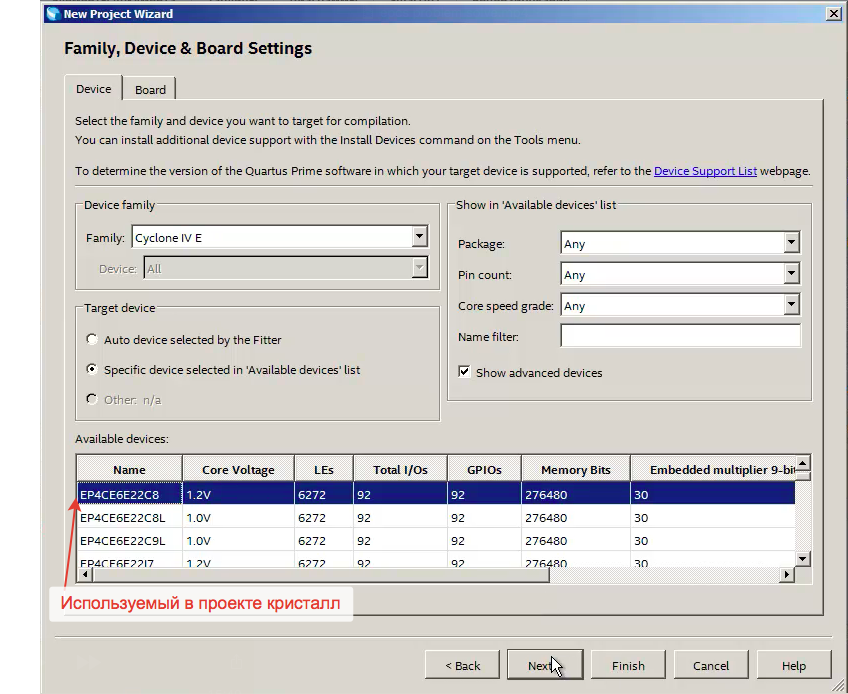Switch to the Board tab
848x694 pixels.
pyautogui.click(x=150, y=89)
